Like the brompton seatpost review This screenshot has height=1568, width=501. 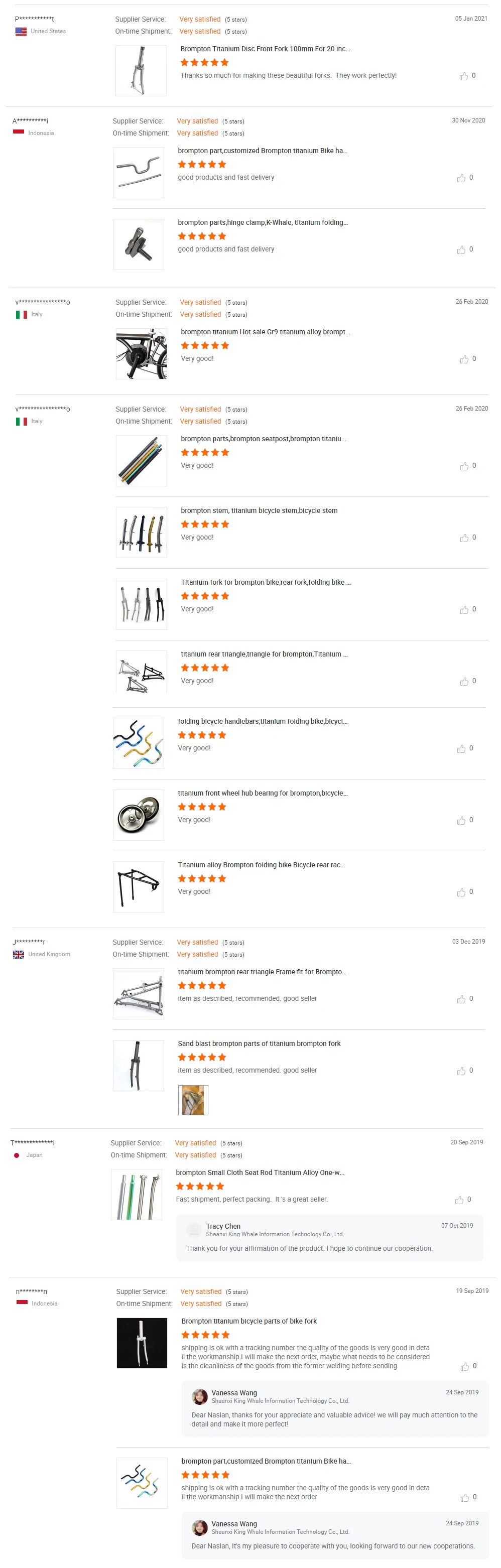pyautogui.click(x=464, y=466)
